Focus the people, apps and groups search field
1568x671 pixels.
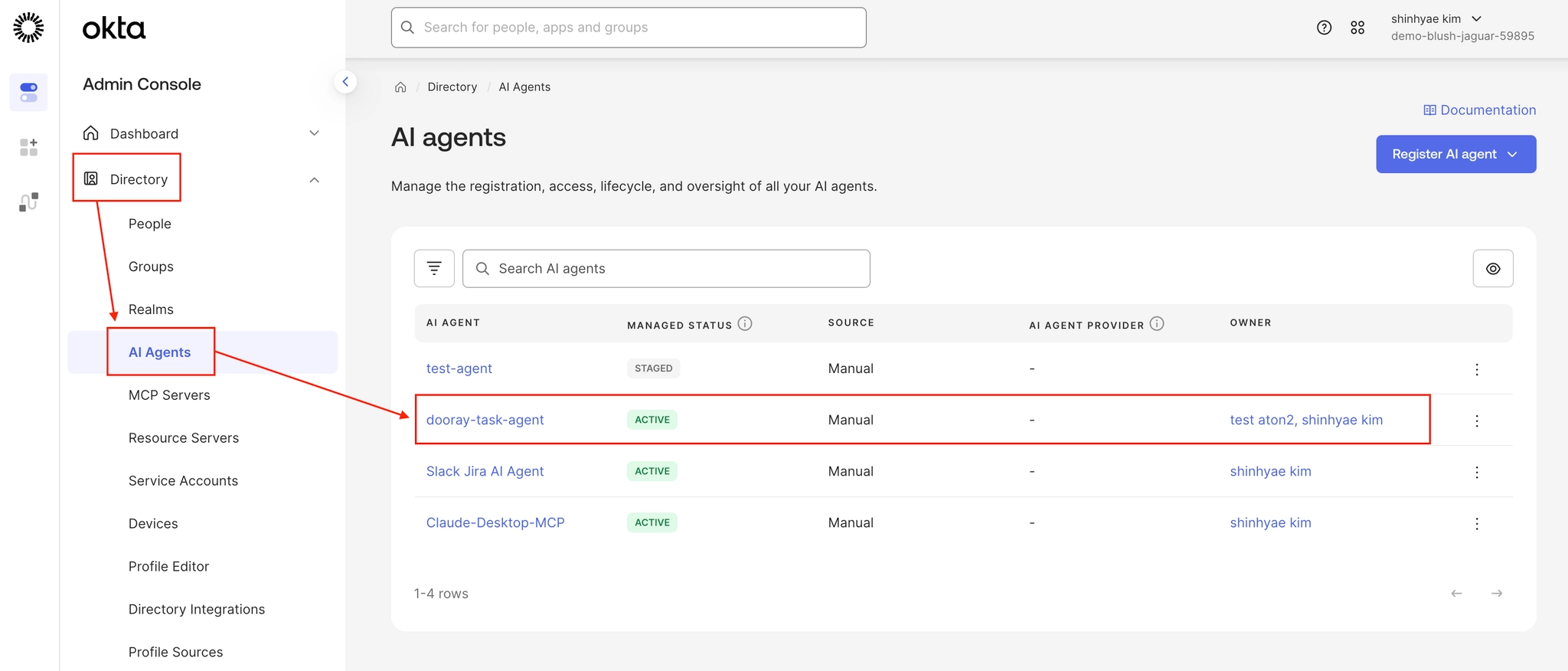[x=629, y=28]
